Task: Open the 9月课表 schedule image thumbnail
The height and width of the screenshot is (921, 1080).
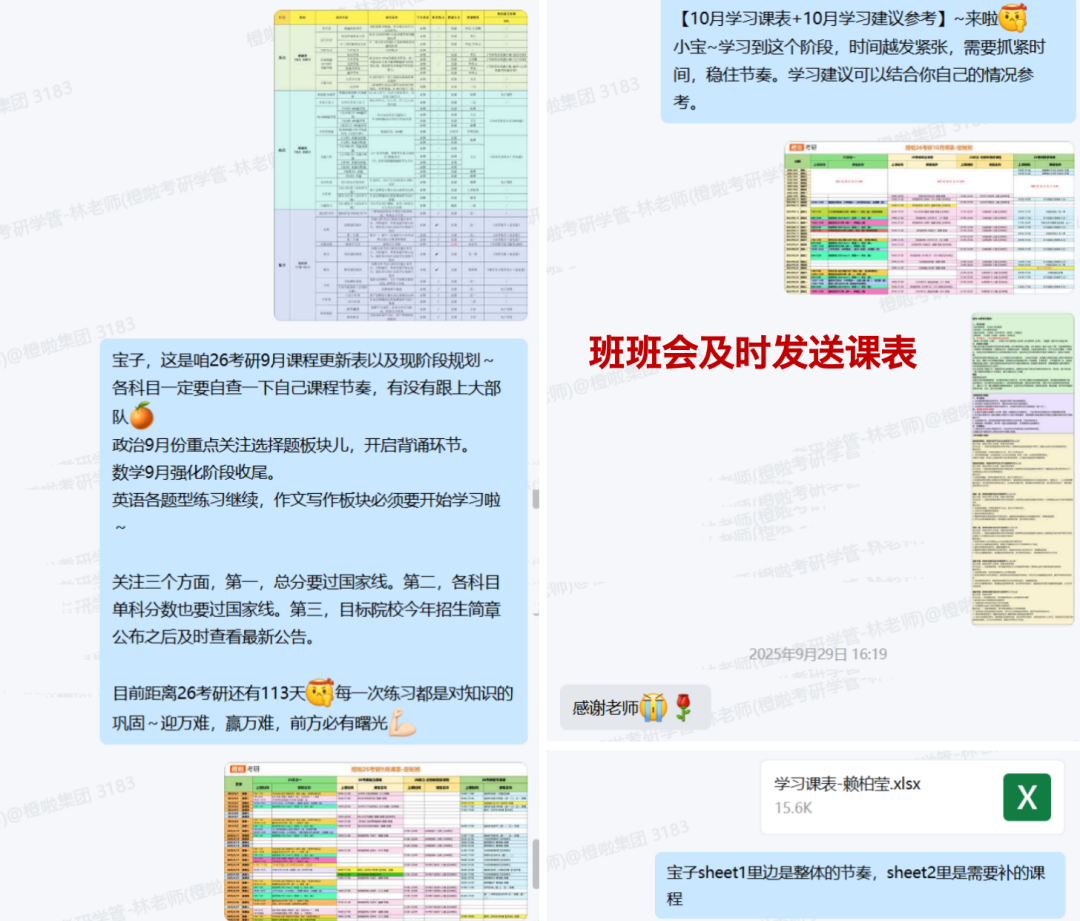Action: [x=376, y=841]
